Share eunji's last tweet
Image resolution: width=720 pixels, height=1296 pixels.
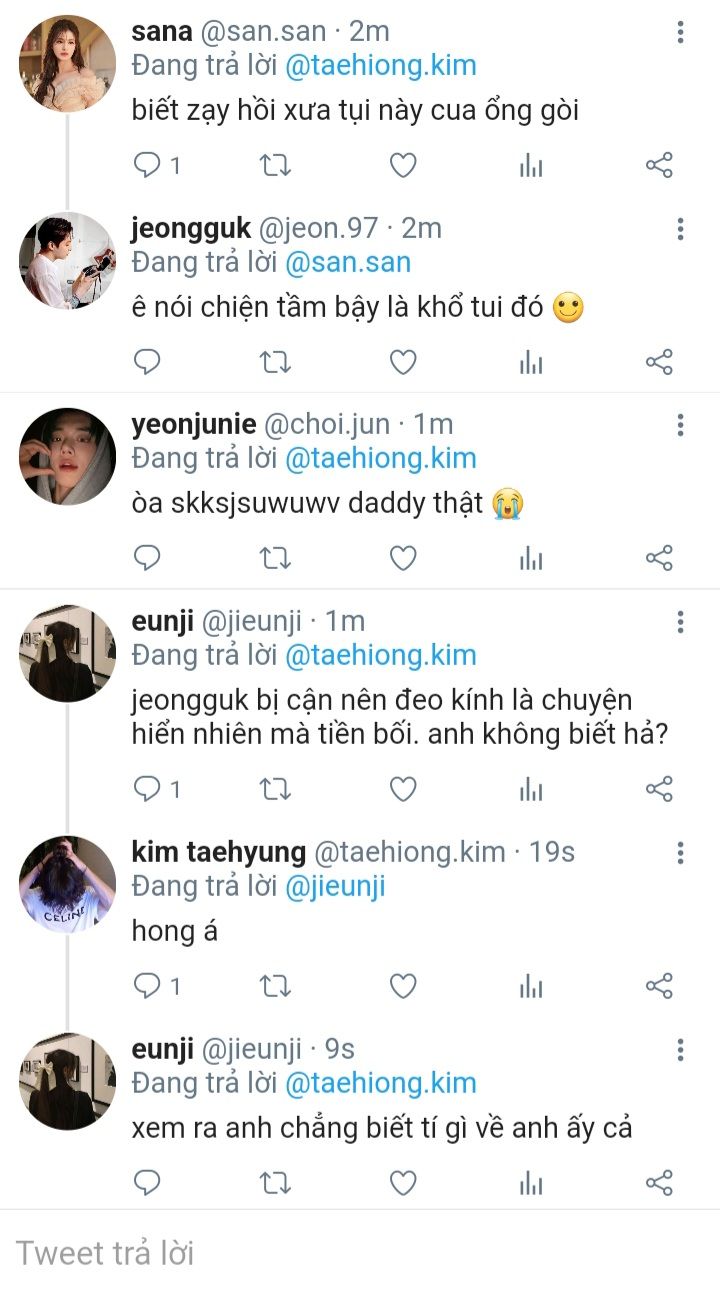659,1184
